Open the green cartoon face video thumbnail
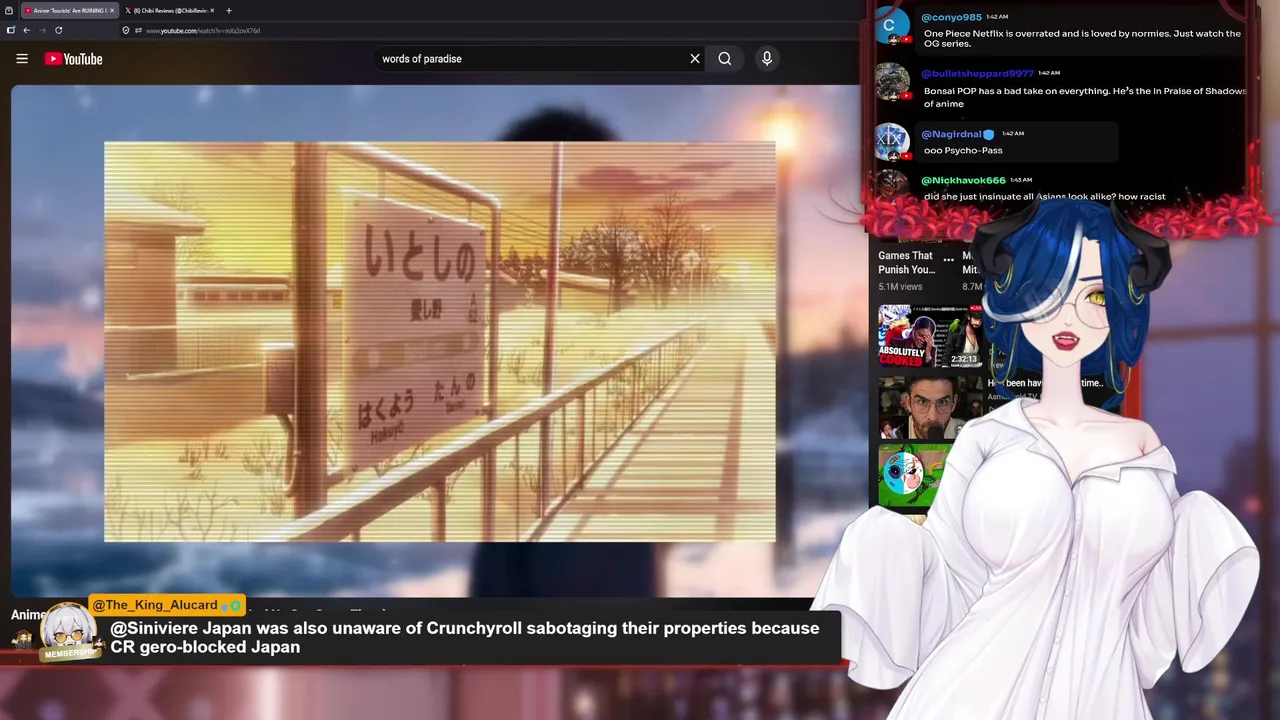The image size is (1280, 720). tap(914, 476)
